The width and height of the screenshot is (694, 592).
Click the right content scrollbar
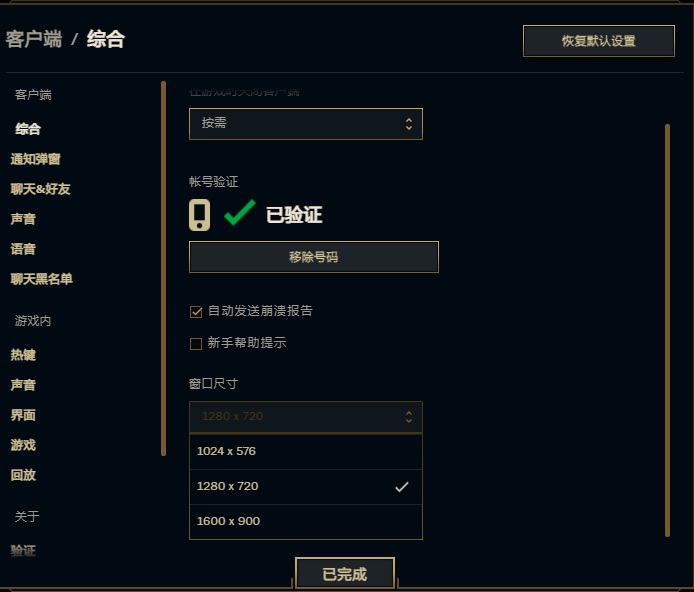click(x=667, y=331)
